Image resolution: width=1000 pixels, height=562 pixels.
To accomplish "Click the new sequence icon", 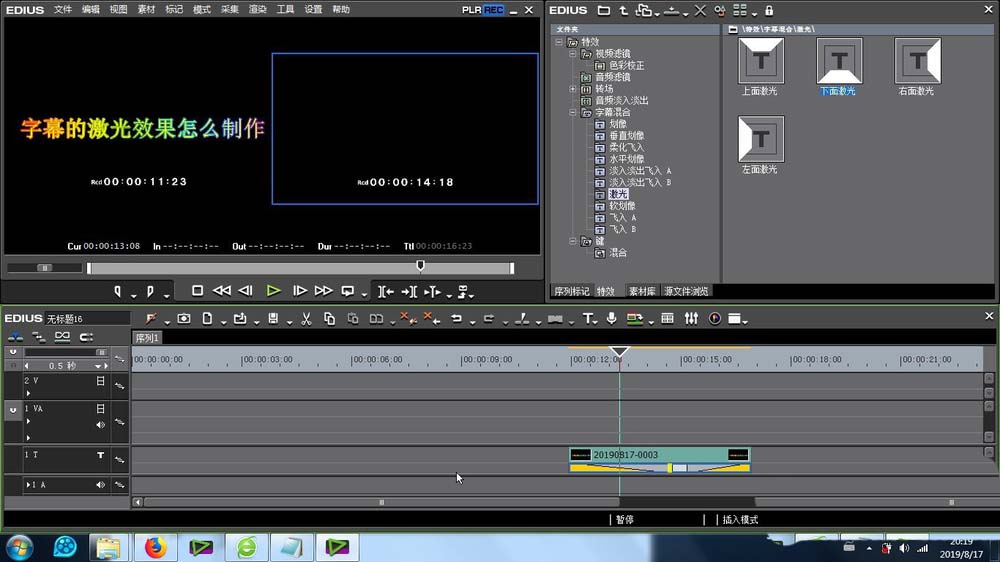I will pos(207,318).
